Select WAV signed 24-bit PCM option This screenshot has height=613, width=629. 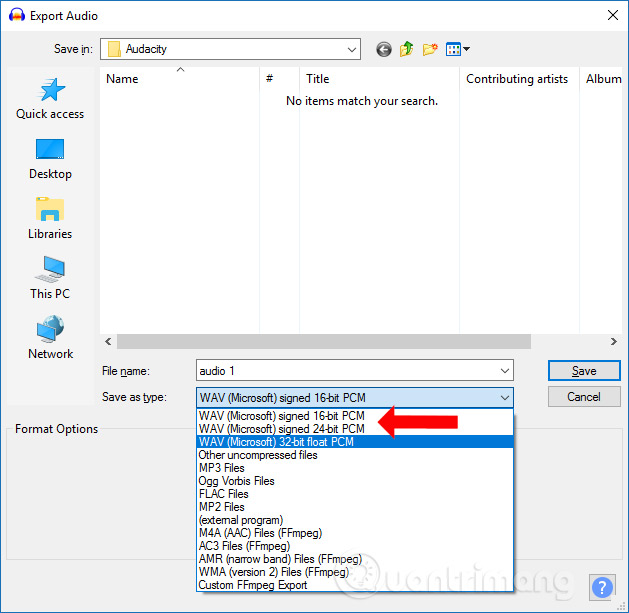[x=355, y=429]
